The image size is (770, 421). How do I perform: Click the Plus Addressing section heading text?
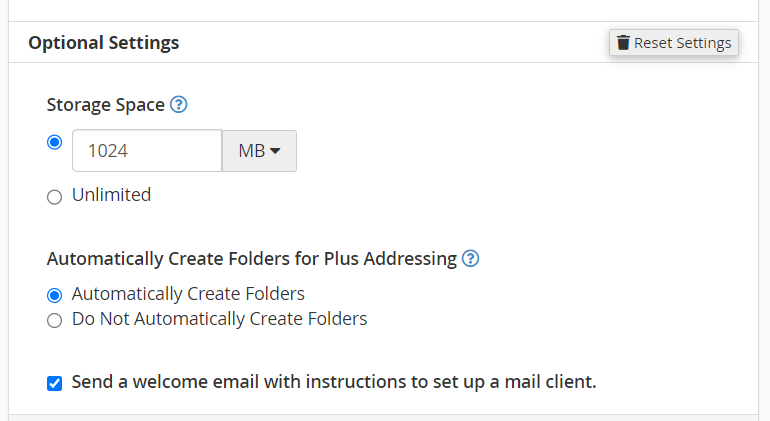[251, 259]
